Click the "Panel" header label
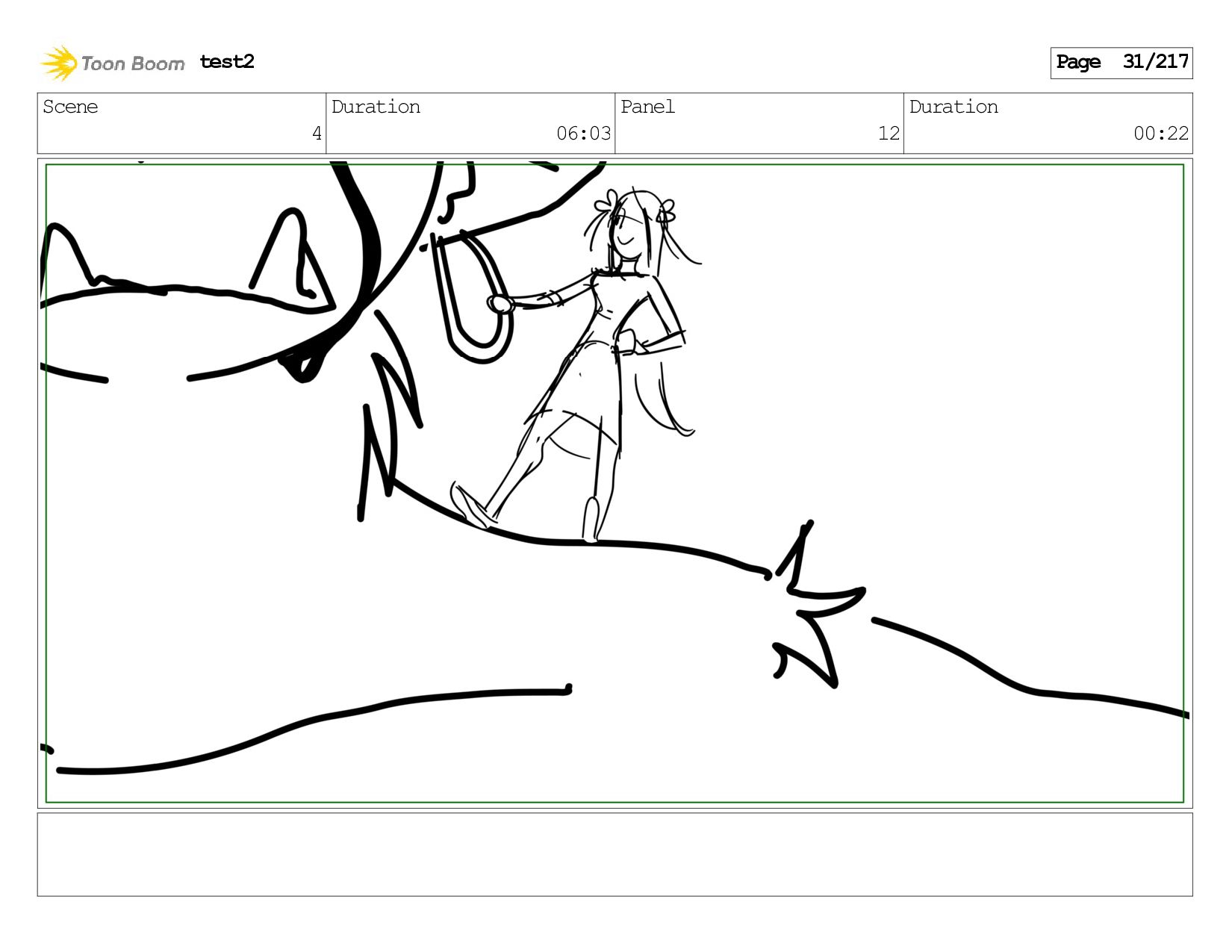The height and width of the screenshot is (952, 1232). [x=647, y=107]
